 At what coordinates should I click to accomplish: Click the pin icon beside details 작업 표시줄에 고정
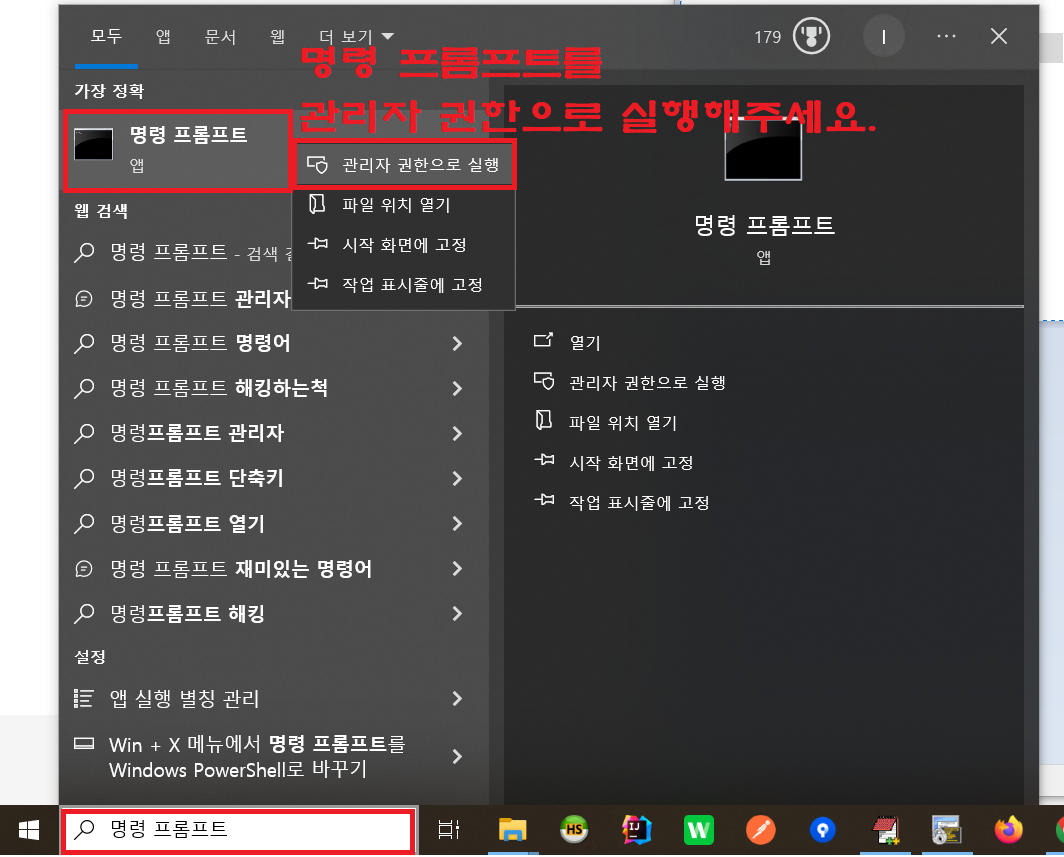tap(544, 500)
